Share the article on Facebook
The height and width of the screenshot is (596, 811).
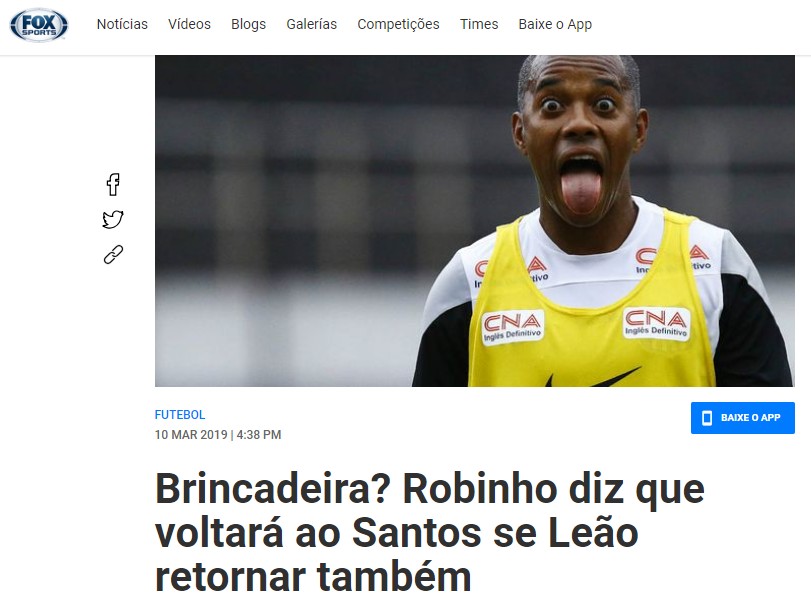[x=113, y=184]
